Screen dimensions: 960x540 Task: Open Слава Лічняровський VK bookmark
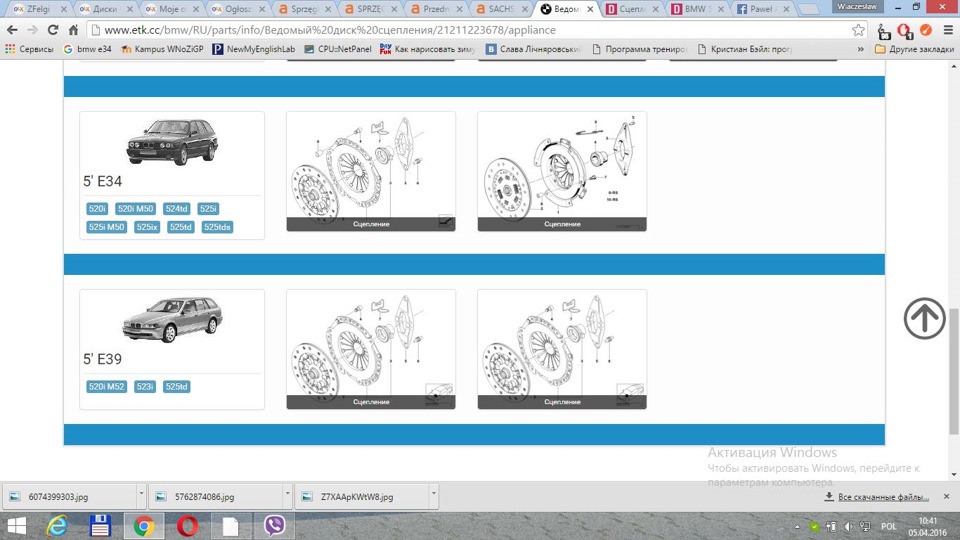[533, 49]
